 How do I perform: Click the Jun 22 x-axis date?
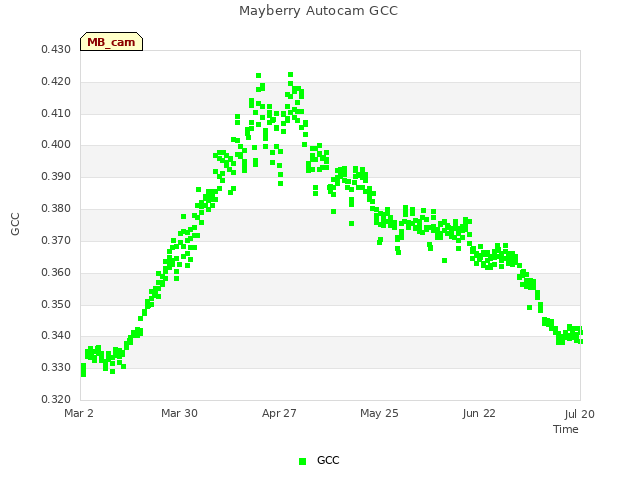point(479,413)
